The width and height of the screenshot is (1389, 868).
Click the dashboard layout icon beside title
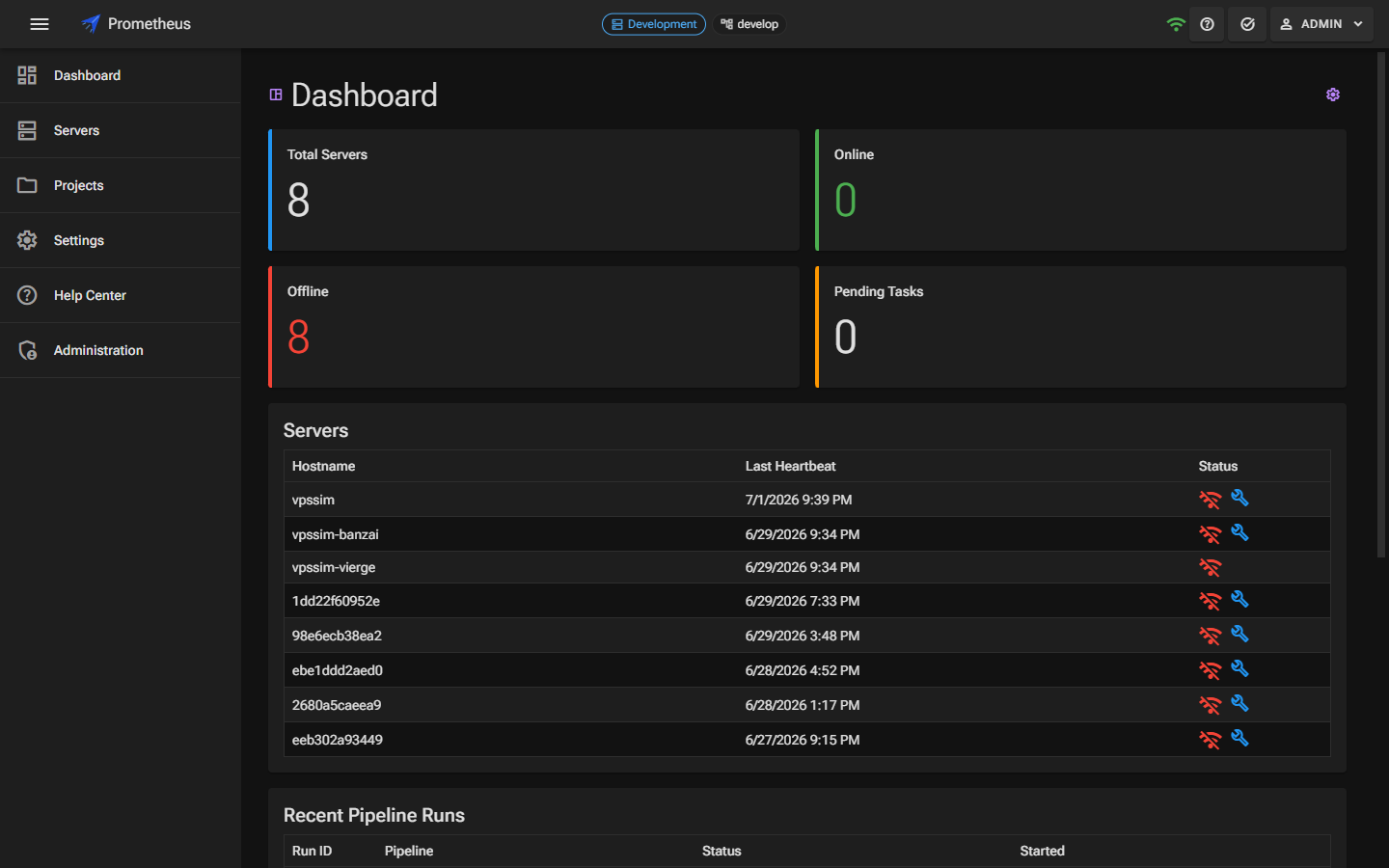(x=276, y=95)
